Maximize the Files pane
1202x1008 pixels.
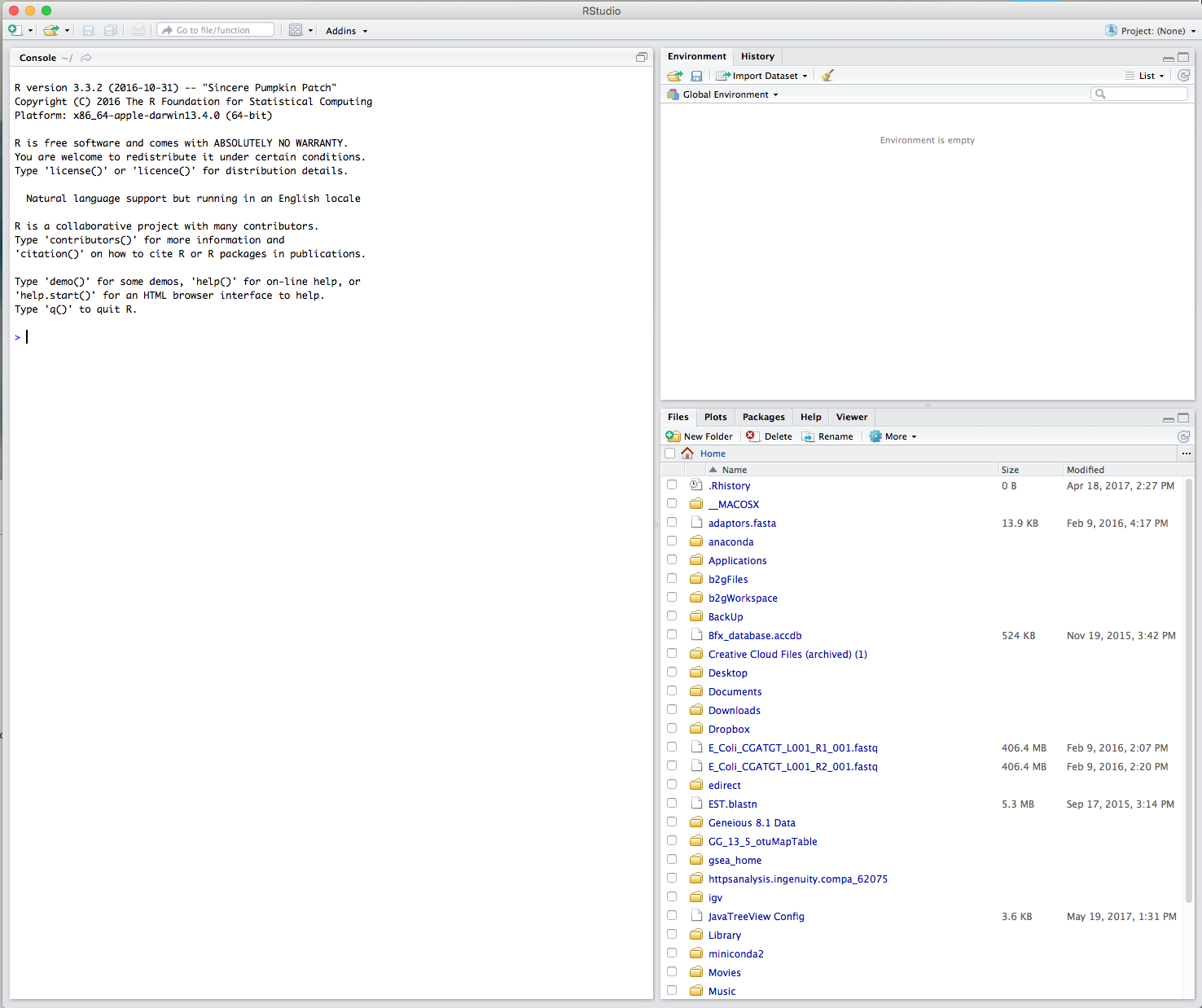pos(1183,418)
